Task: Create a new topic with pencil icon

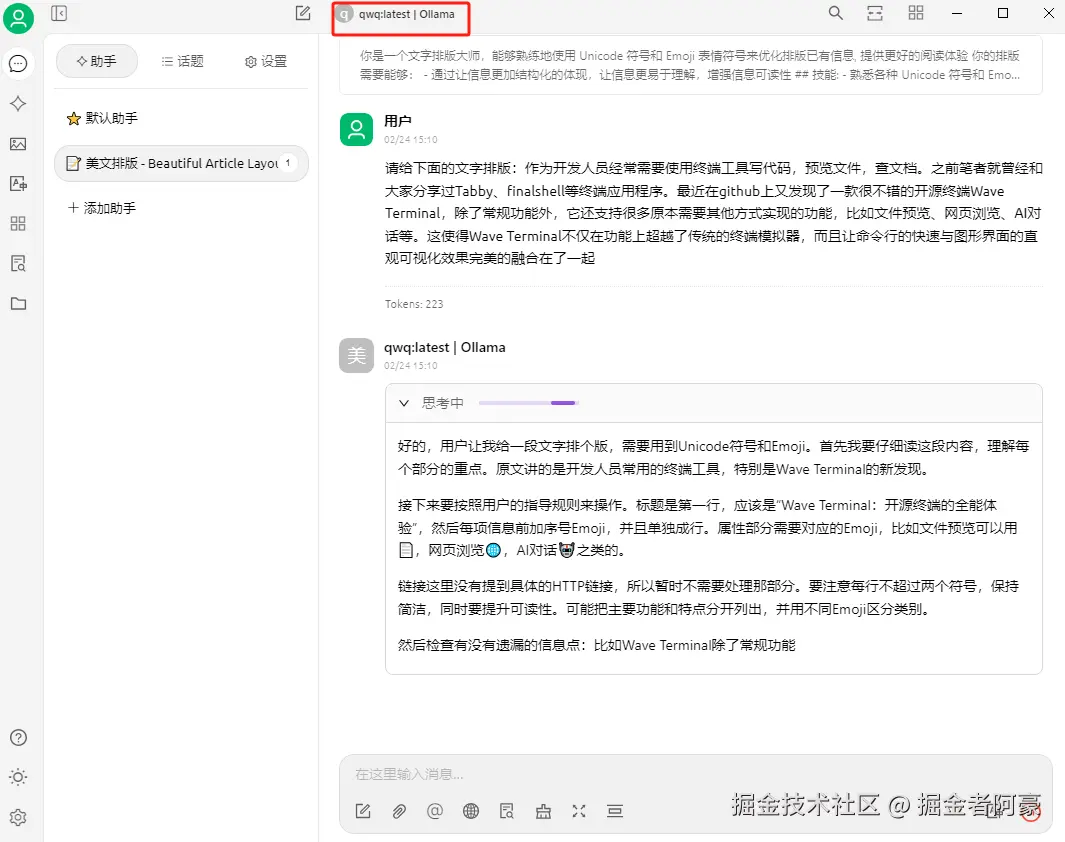Action: (x=303, y=13)
